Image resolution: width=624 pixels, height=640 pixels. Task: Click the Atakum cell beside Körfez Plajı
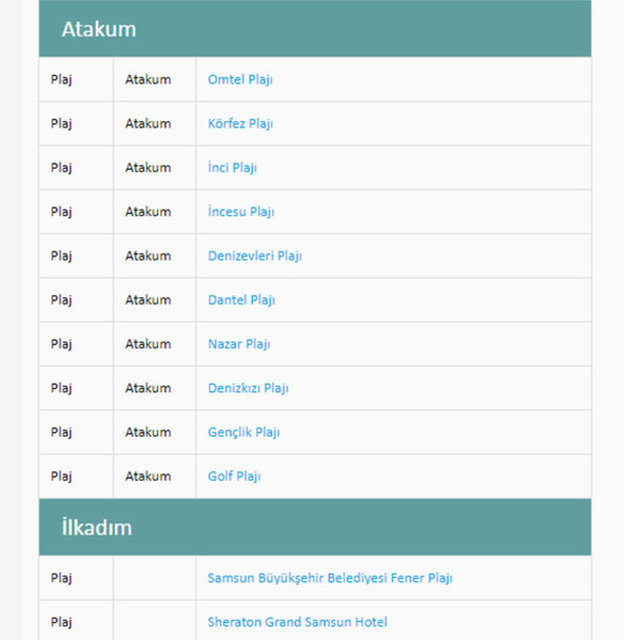click(x=148, y=124)
